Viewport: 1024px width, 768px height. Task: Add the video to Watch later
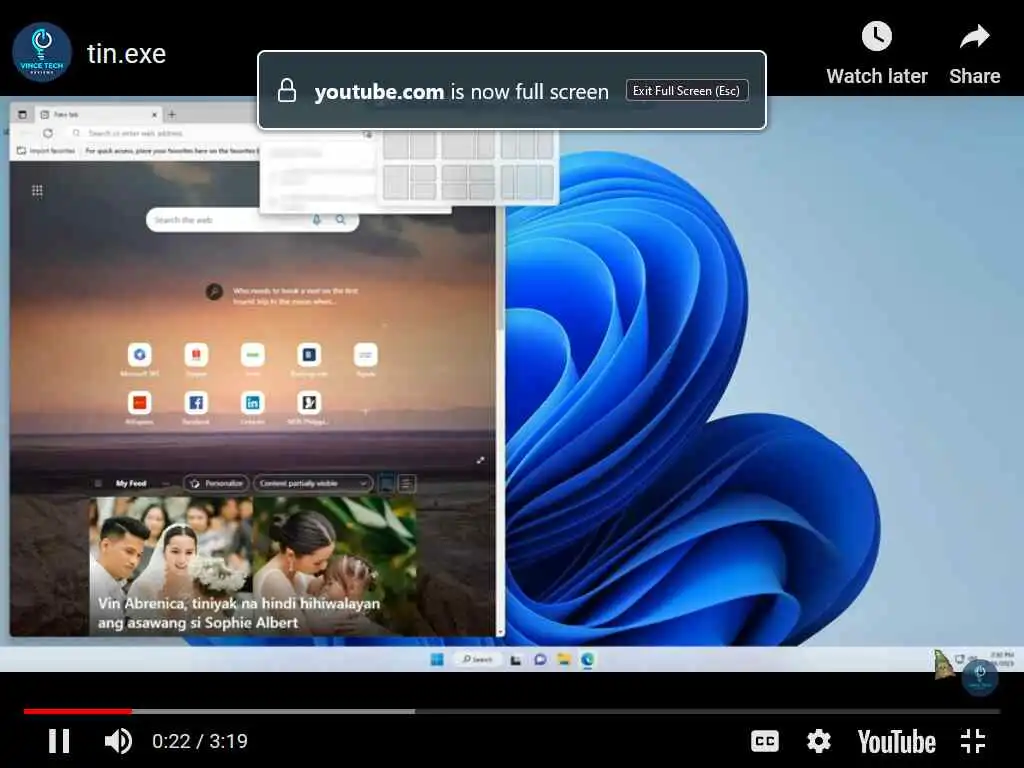[x=876, y=54]
